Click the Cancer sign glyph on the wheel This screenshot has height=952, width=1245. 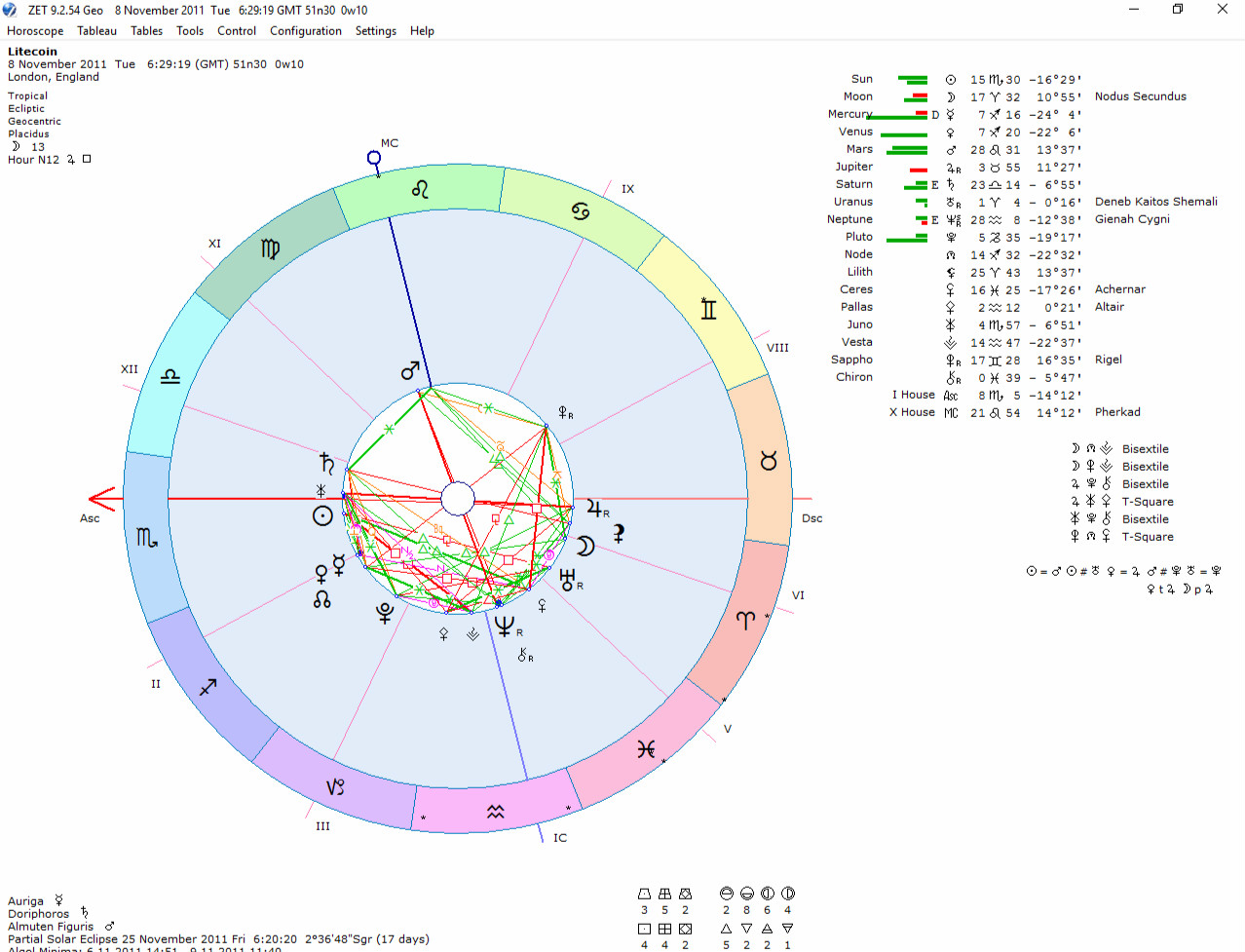[x=581, y=211]
